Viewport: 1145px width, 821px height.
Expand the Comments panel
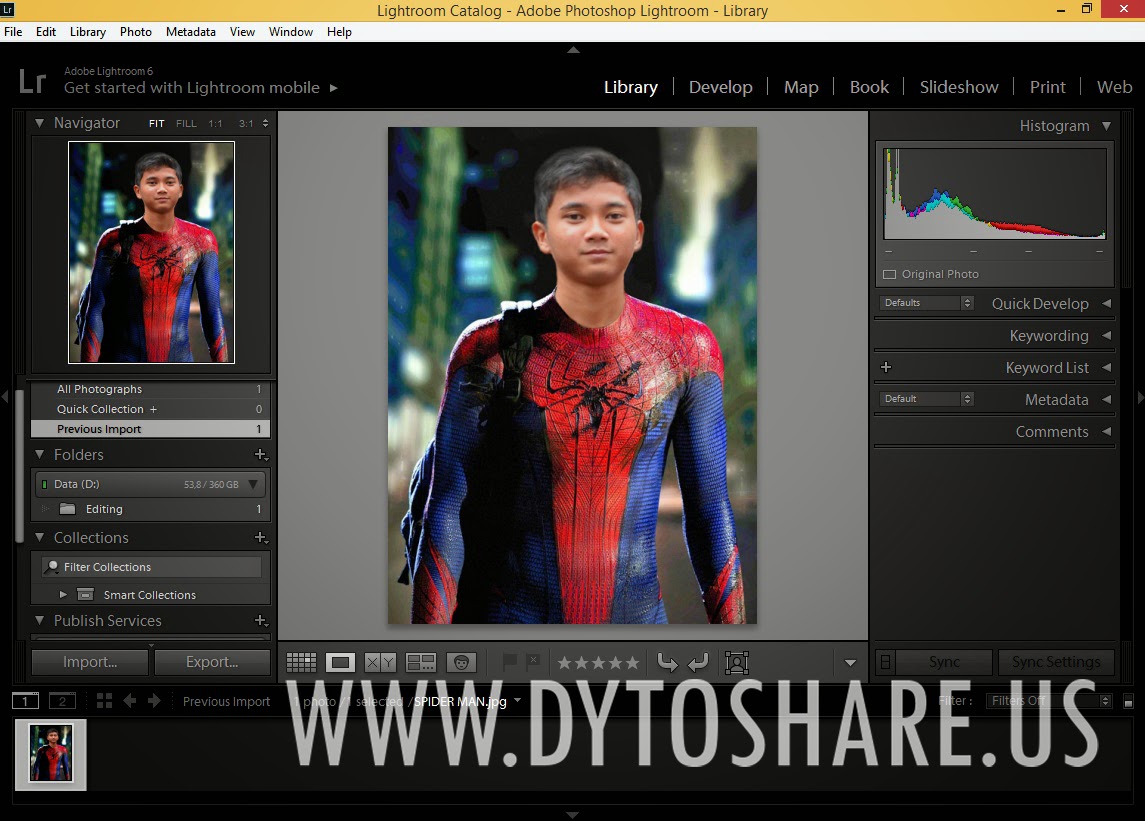[x=1107, y=432]
